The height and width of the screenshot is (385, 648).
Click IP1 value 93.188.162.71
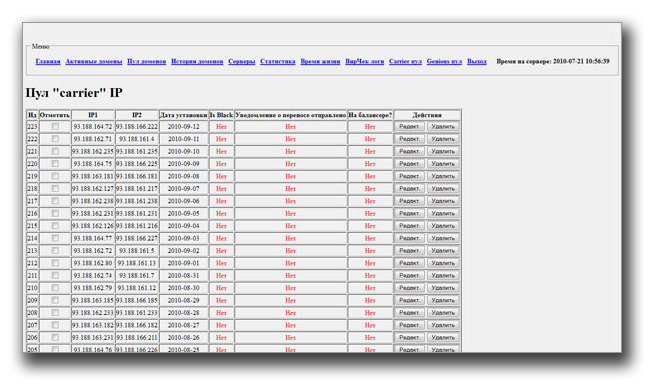pyautogui.click(x=93, y=139)
